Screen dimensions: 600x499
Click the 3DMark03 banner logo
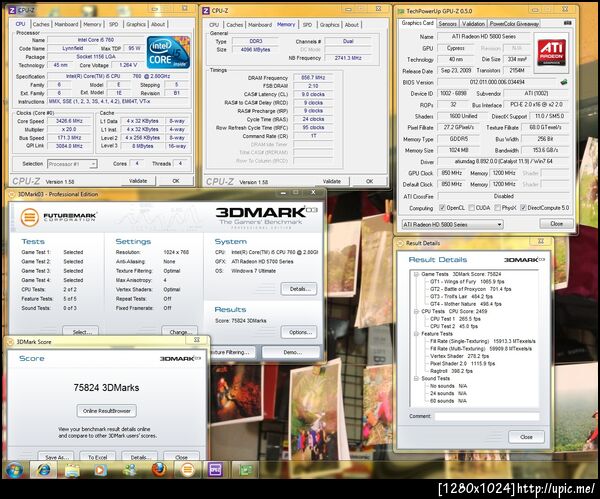click(266, 217)
